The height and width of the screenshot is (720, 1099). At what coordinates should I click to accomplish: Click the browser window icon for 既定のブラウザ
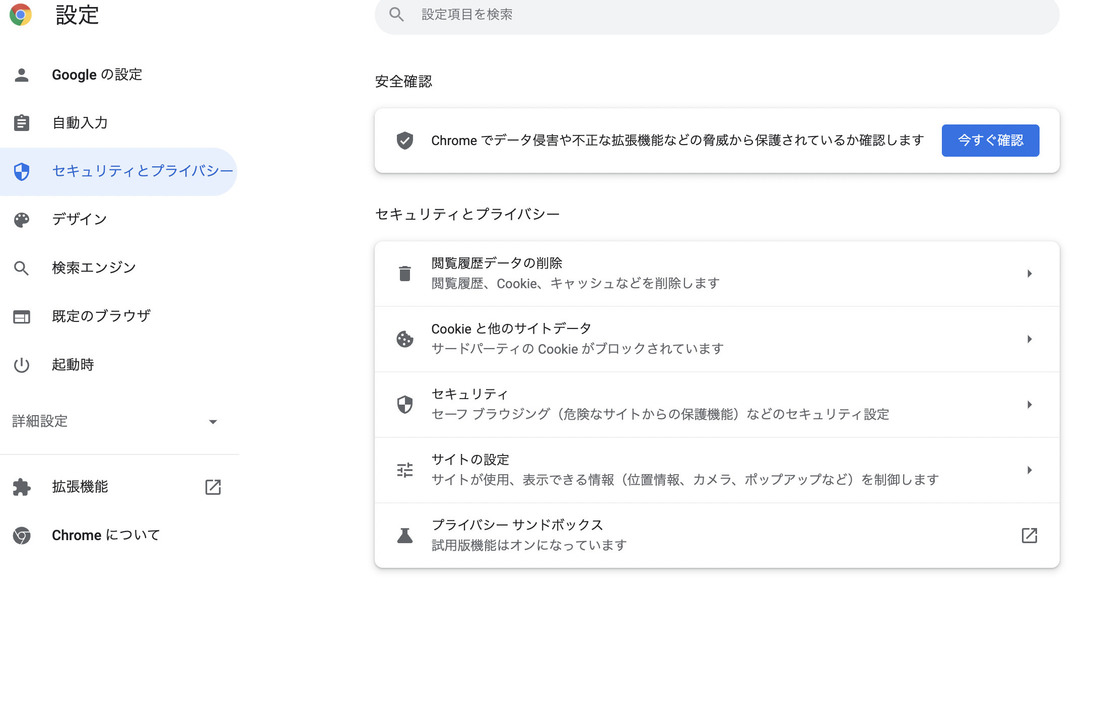(x=22, y=317)
